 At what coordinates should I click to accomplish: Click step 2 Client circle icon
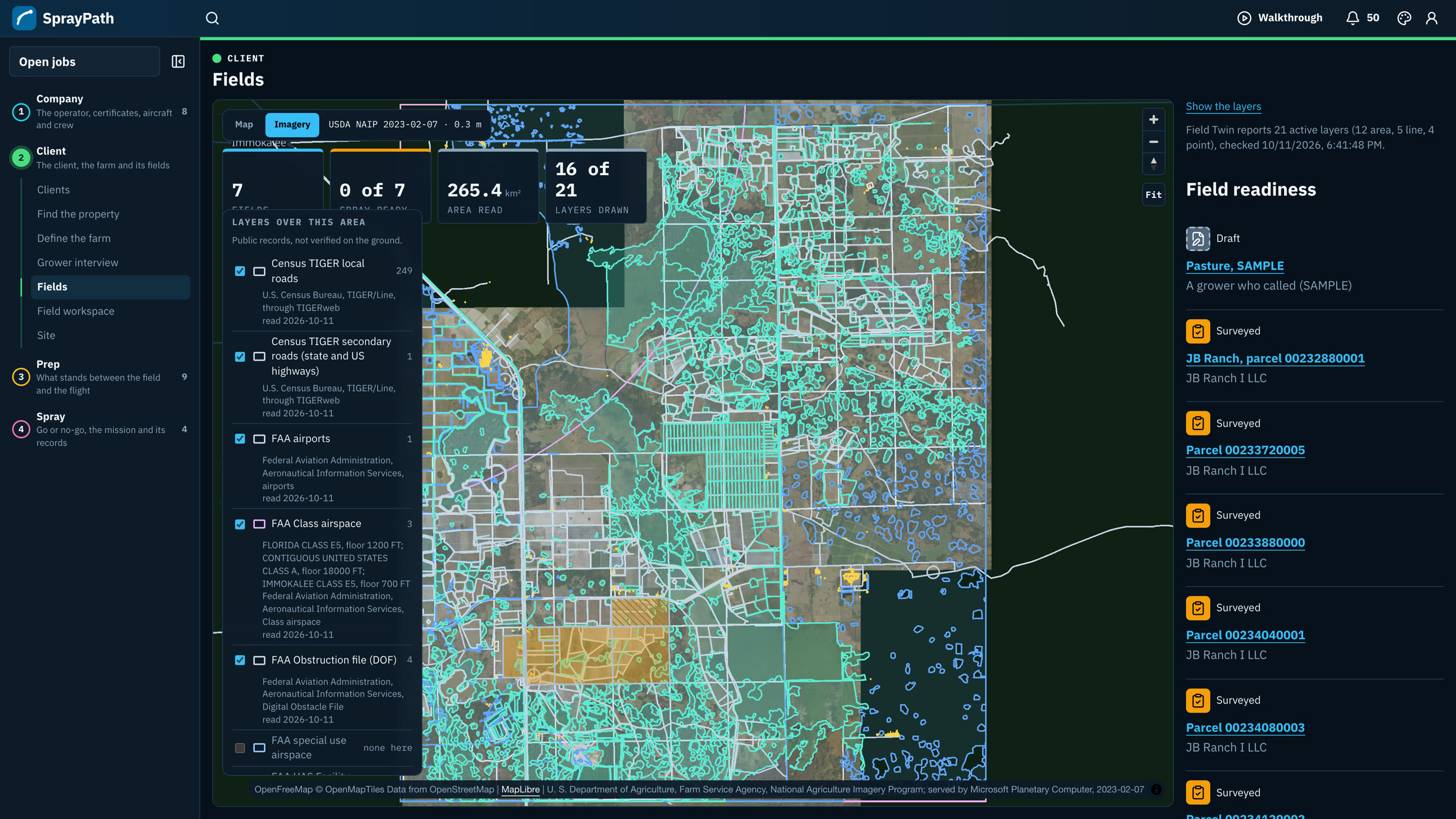tap(21, 158)
